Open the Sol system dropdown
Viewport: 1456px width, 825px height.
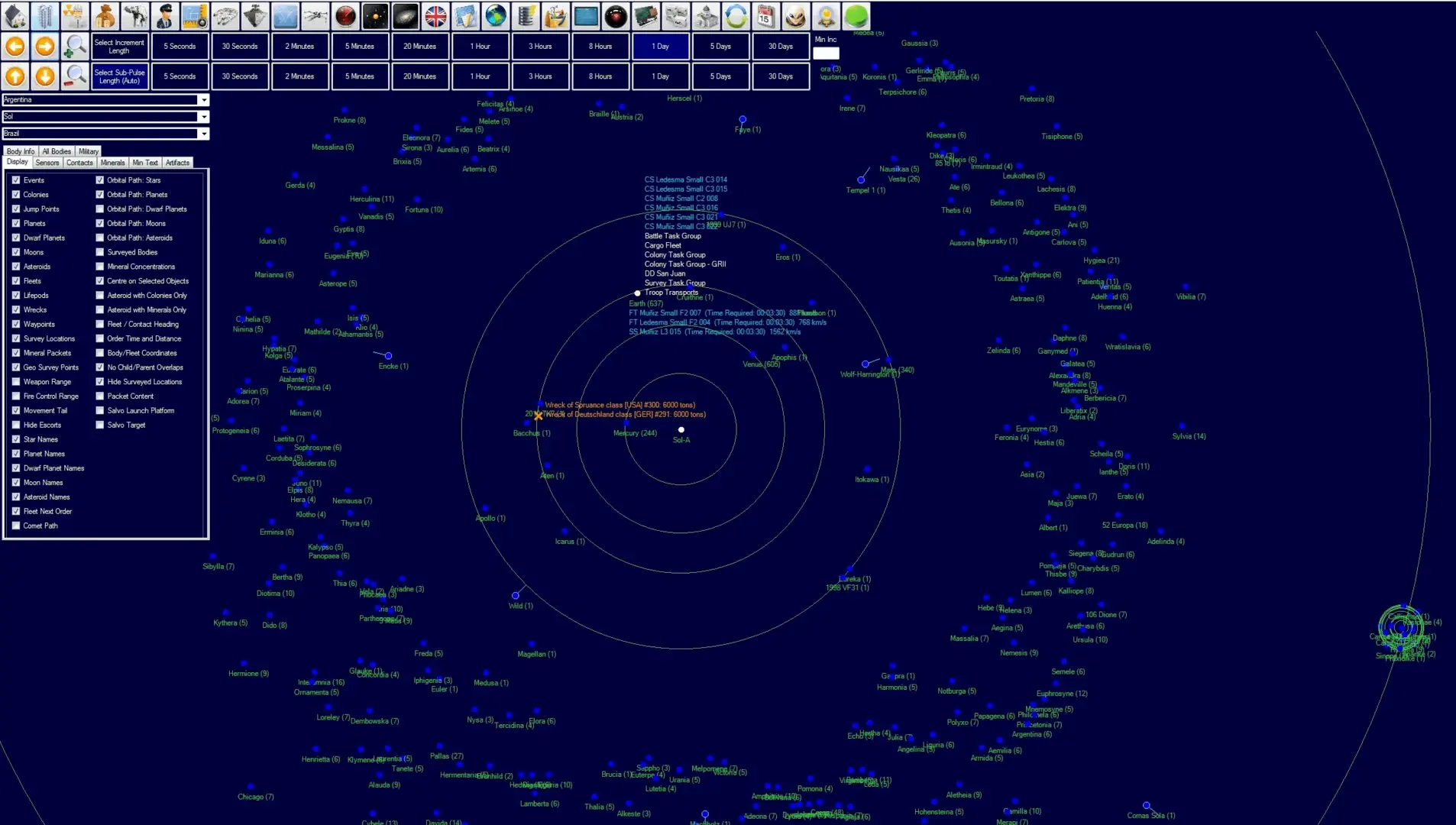[x=203, y=117]
